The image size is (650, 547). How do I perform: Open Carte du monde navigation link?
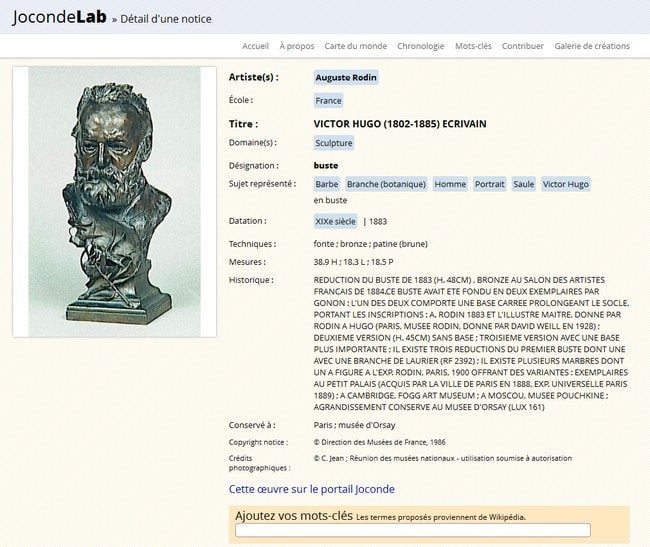pos(356,46)
